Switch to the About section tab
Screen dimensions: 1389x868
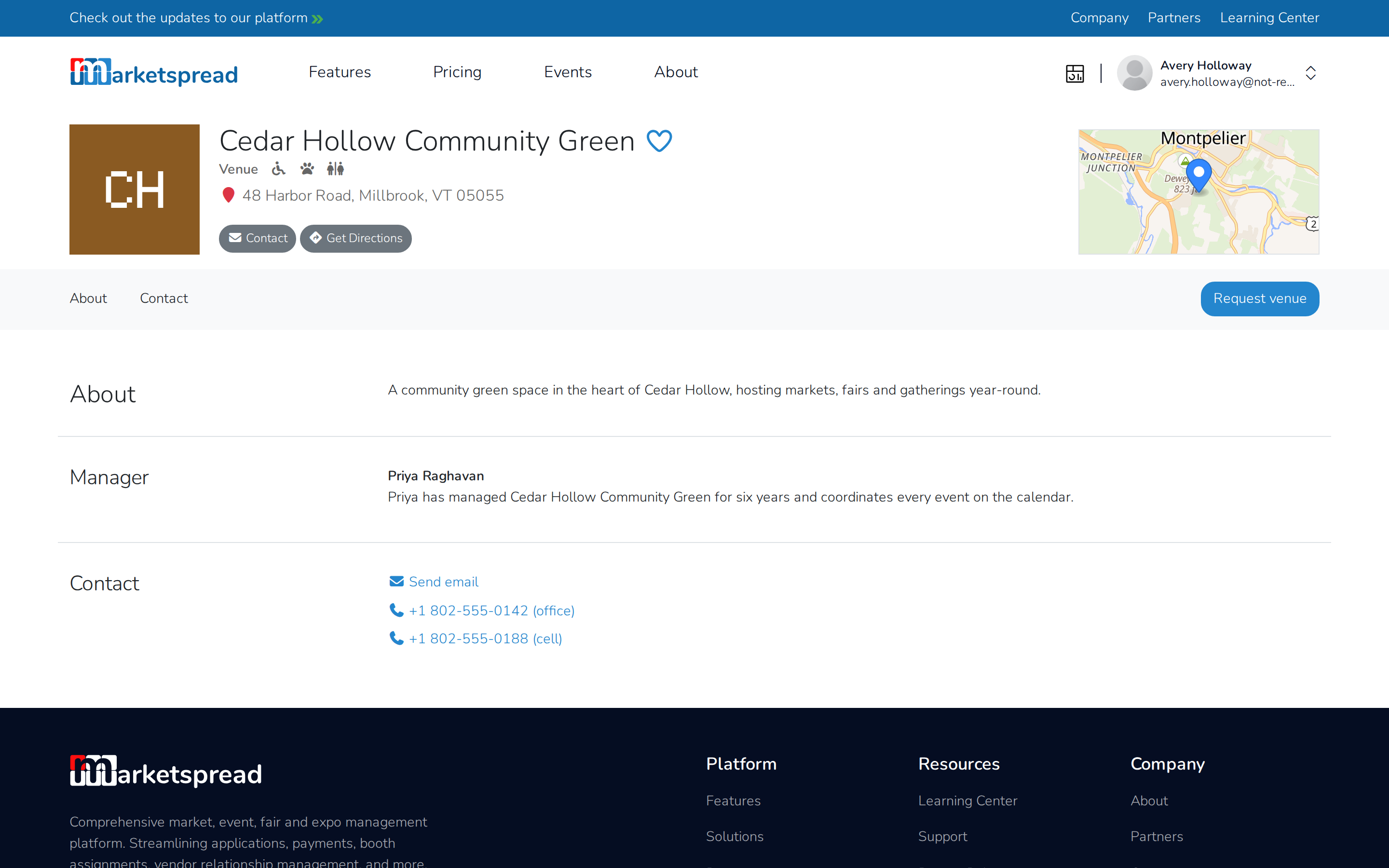tap(88, 298)
